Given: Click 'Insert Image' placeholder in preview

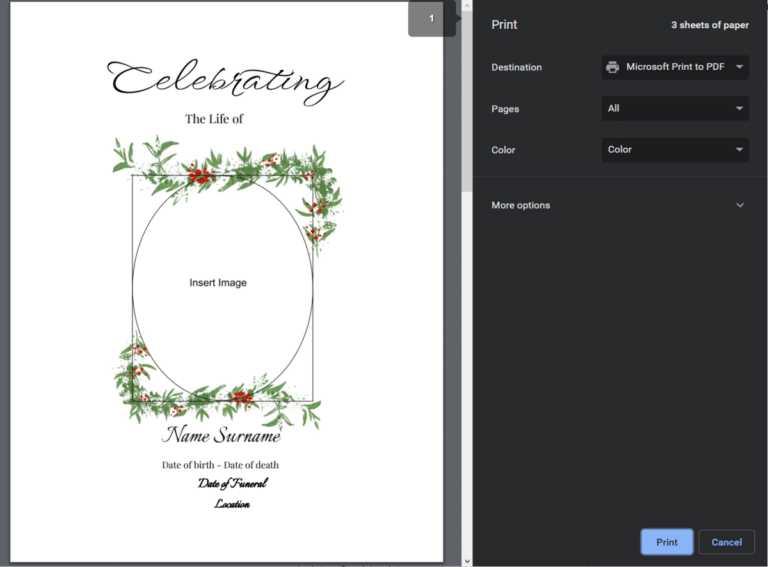Looking at the screenshot, I should 218,283.
